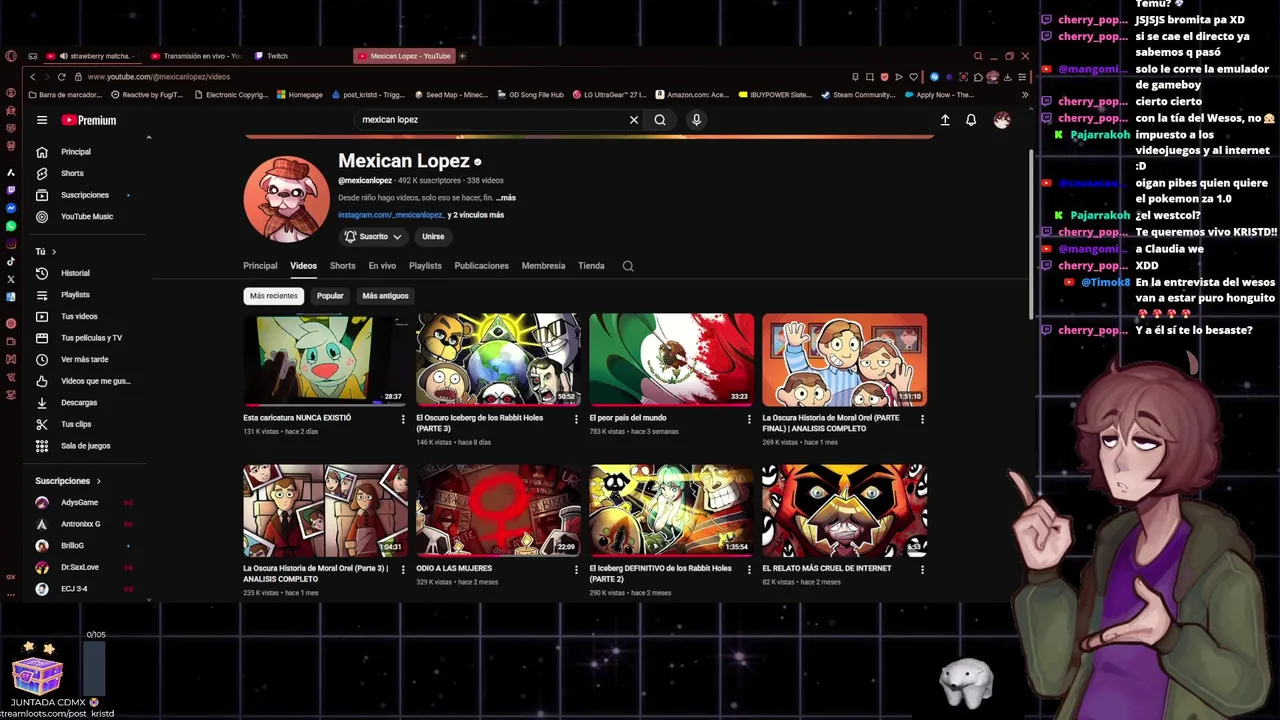Run search with the magnifier button
This screenshot has height=720, width=1280.
[660, 120]
